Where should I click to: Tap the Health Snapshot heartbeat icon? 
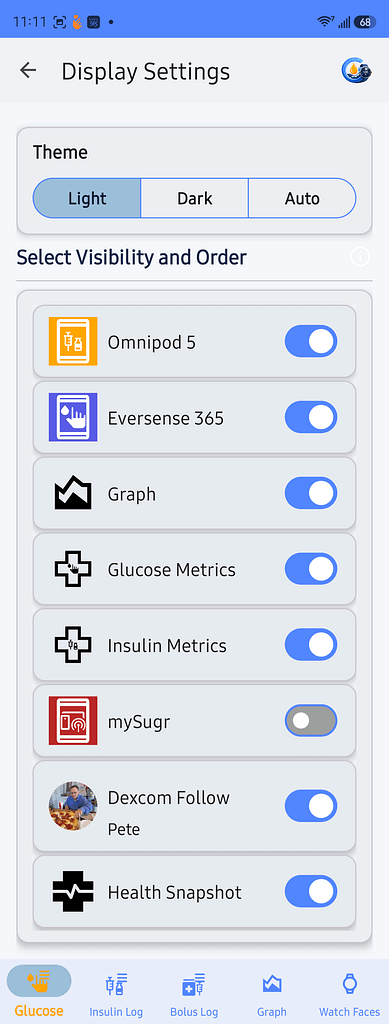(73, 892)
